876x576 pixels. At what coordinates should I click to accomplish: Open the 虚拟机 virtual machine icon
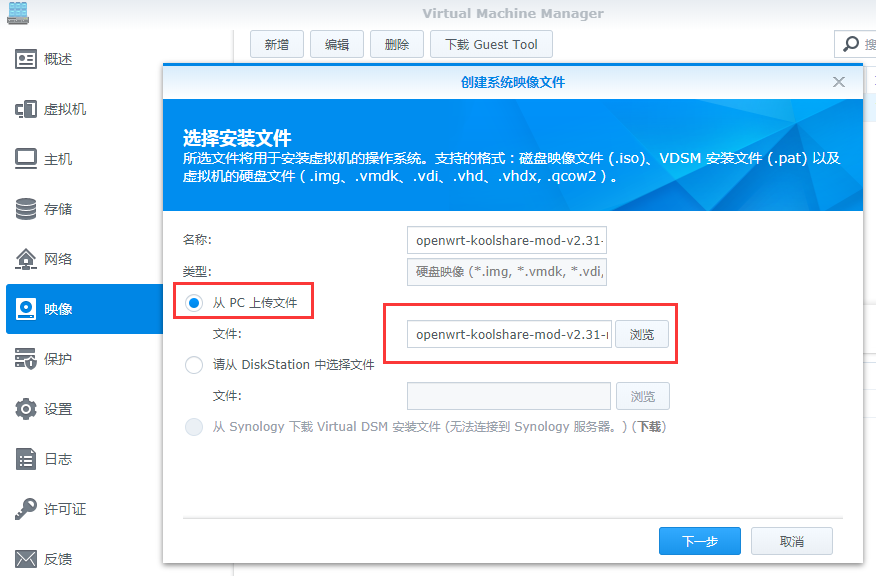click(x=26, y=109)
